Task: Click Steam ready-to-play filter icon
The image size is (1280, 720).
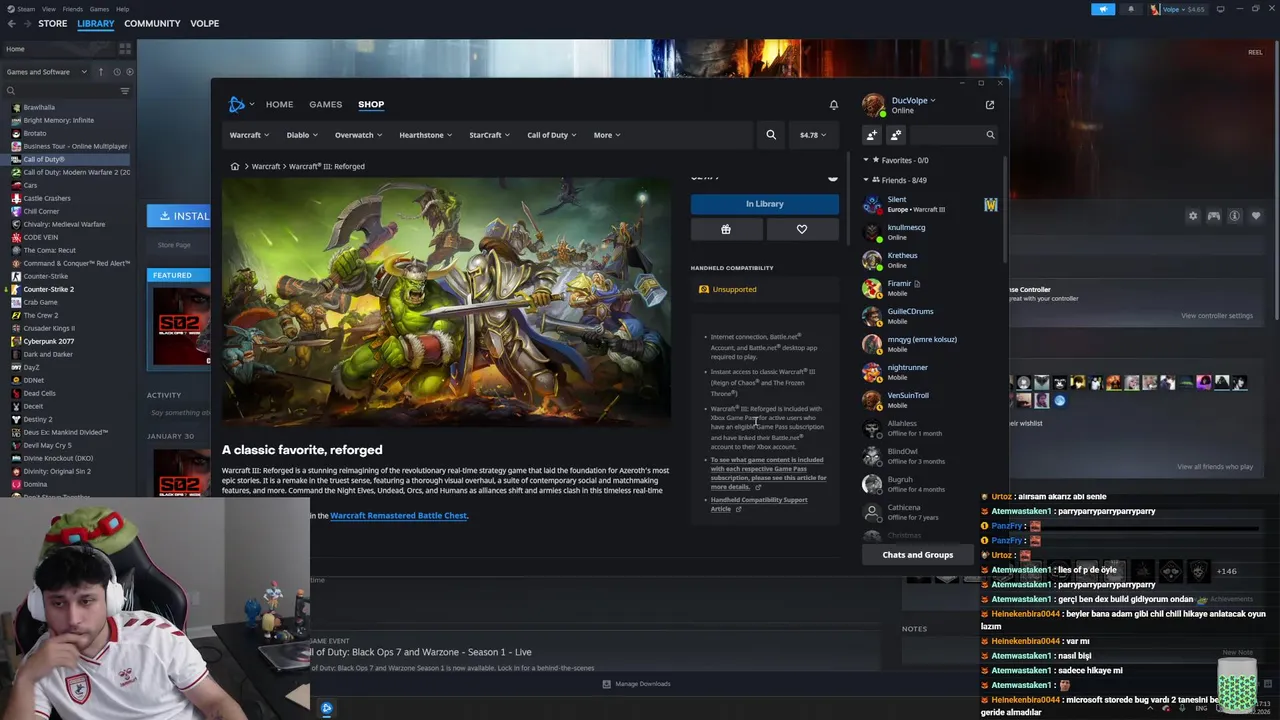Action: pyautogui.click(x=130, y=72)
